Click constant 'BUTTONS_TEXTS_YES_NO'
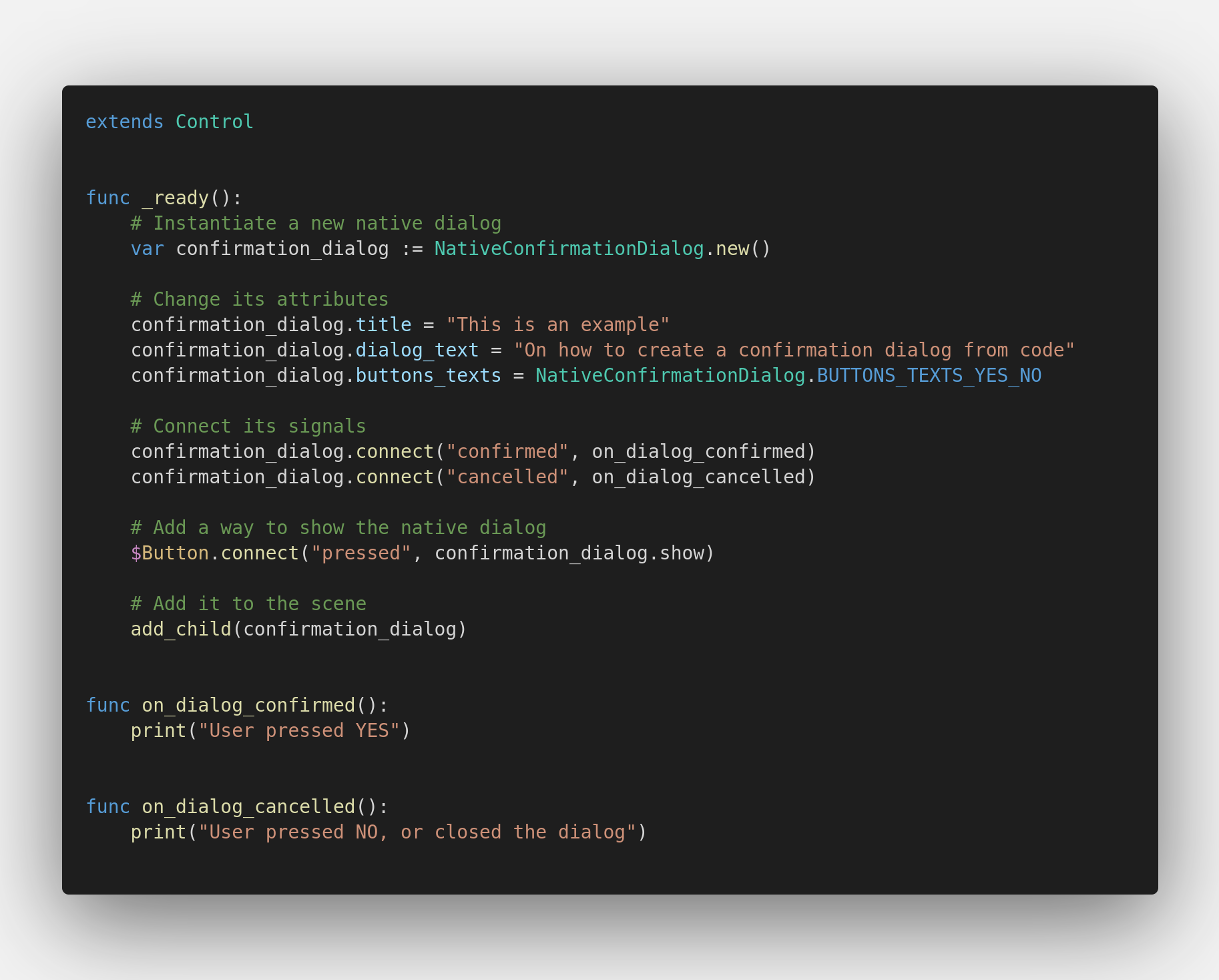1219x980 pixels. click(x=929, y=375)
